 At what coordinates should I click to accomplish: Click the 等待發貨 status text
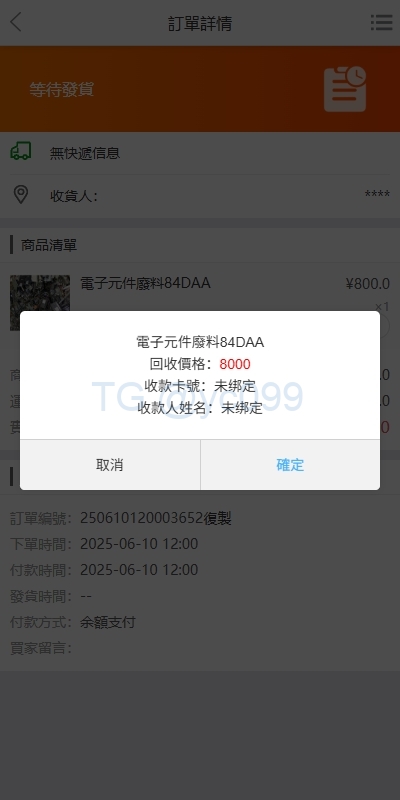tap(61, 90)
